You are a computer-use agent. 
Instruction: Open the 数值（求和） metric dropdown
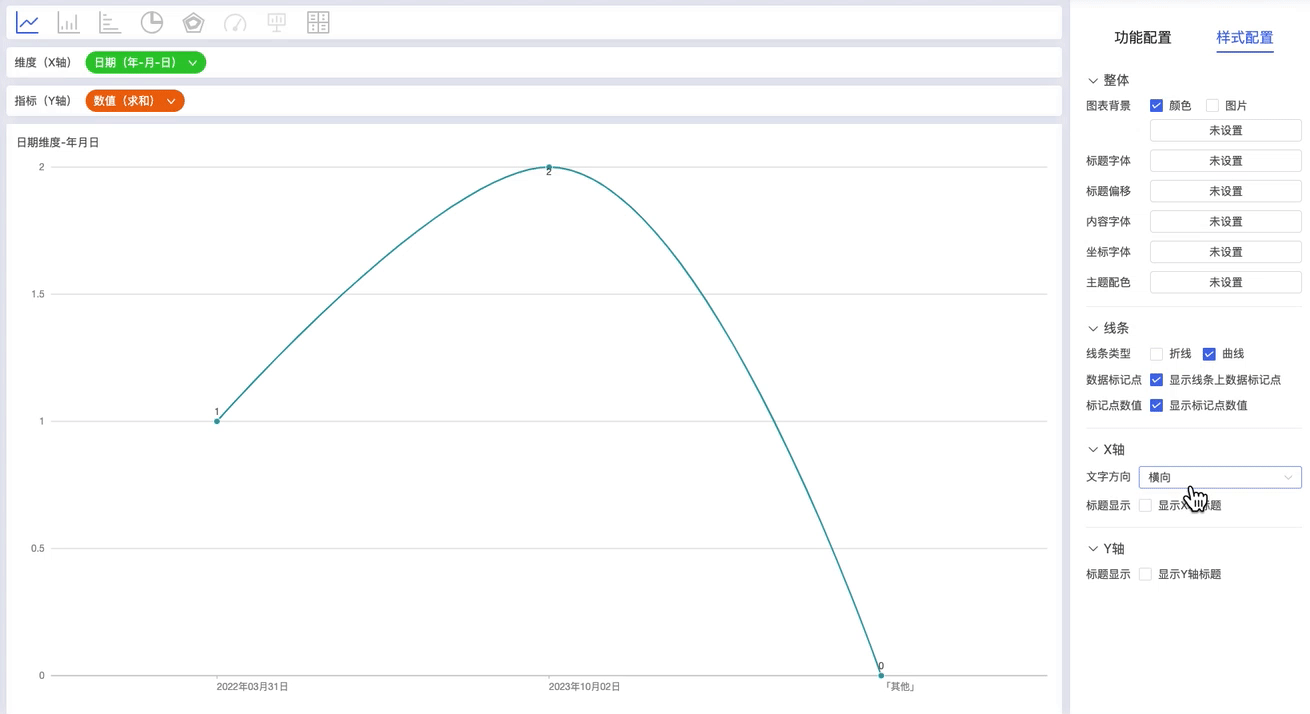[x=135, y=101]
